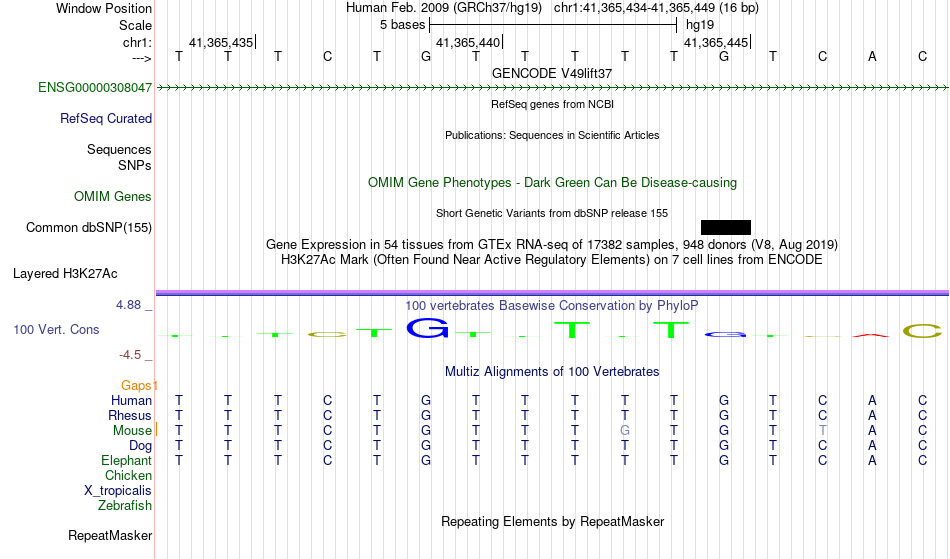Select the Common dbSNP(155) track label
Image resolution: width=950 pixels, height=559 pixels.
point(89,228)
